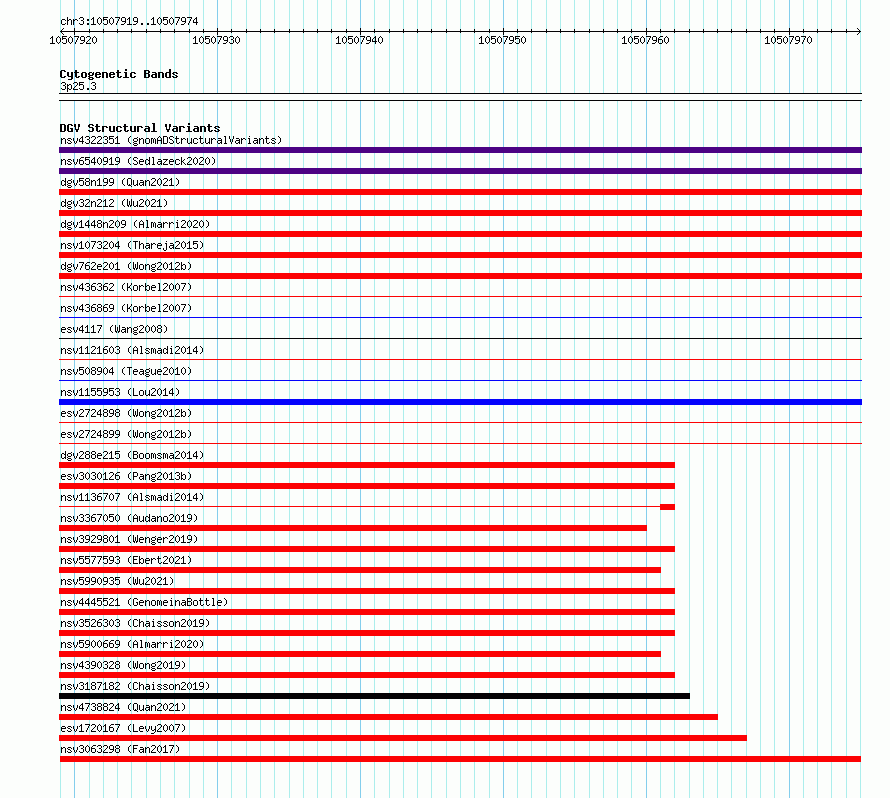Click ruler position 10507920
890x798 pixels.
point(74,40)
